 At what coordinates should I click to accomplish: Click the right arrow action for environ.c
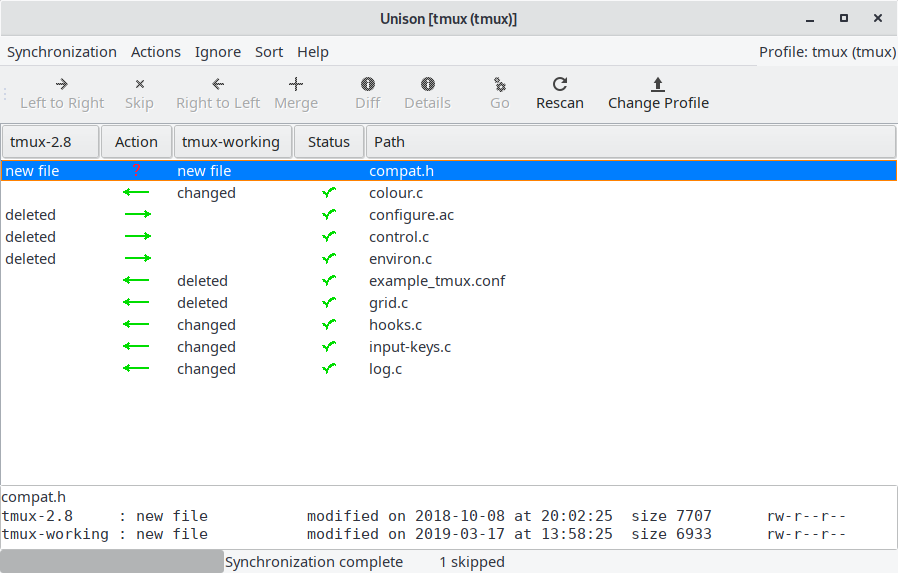coord(138,258)
